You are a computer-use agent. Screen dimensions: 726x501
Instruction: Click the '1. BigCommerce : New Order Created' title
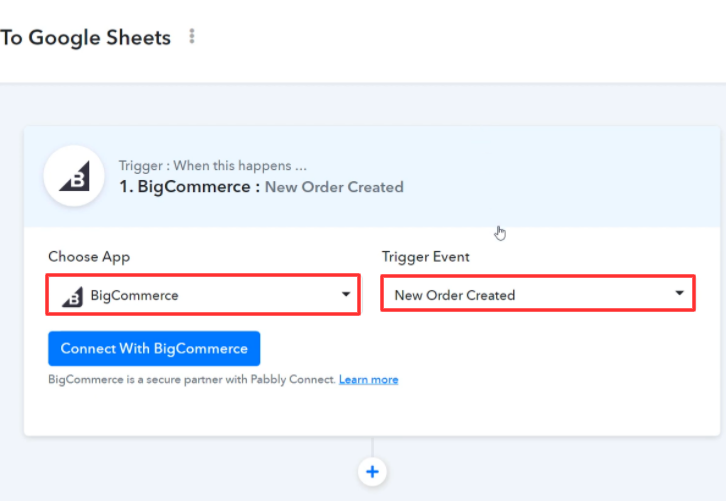262,187
